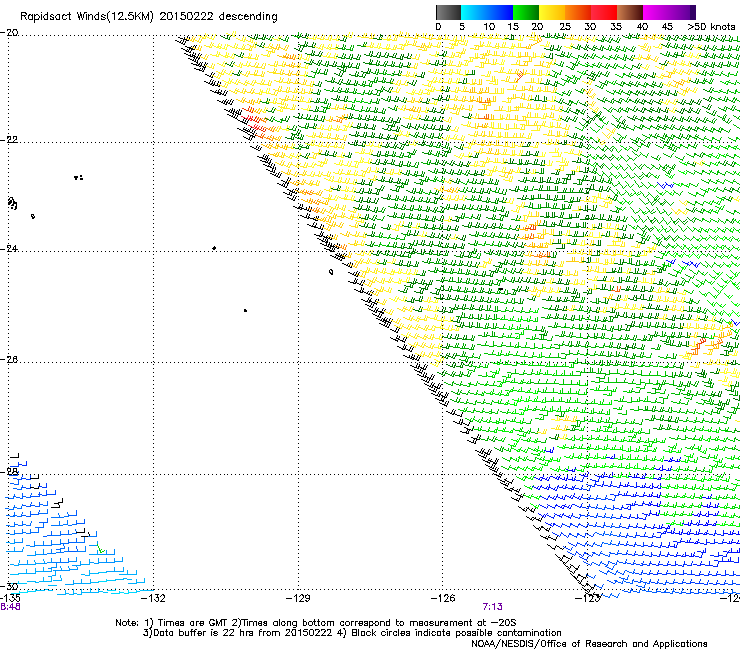Click the '-24' latitude axis label
Viewport: 740px width, 650px height.
pos(9,248)
